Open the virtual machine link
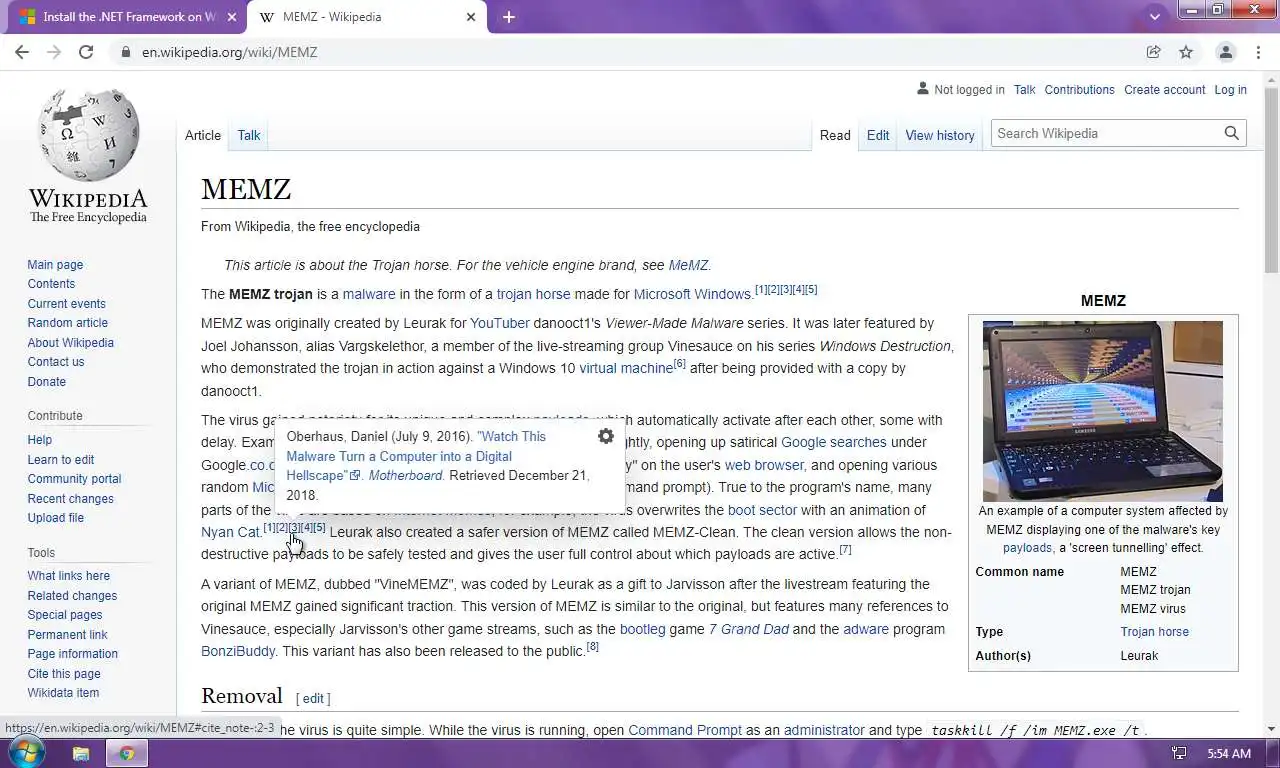 point(626,368)
